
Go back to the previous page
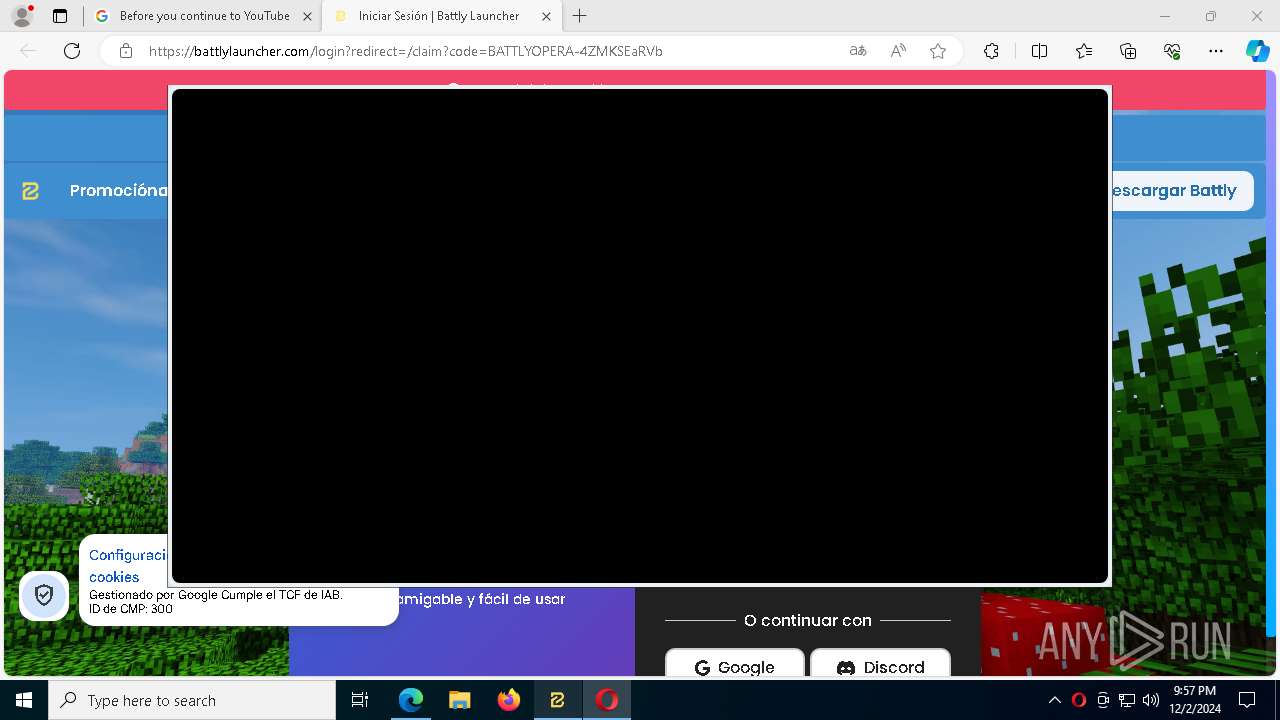[28, 51]
